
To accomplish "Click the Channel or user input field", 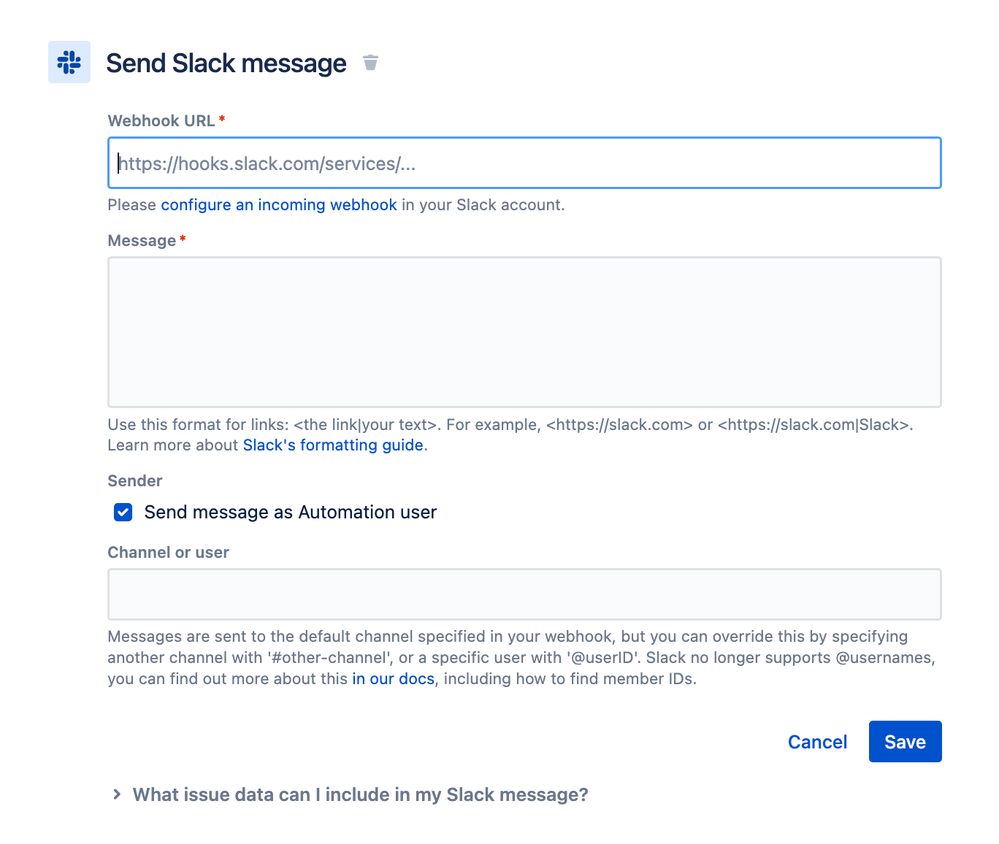I will [x=524, y=594].
